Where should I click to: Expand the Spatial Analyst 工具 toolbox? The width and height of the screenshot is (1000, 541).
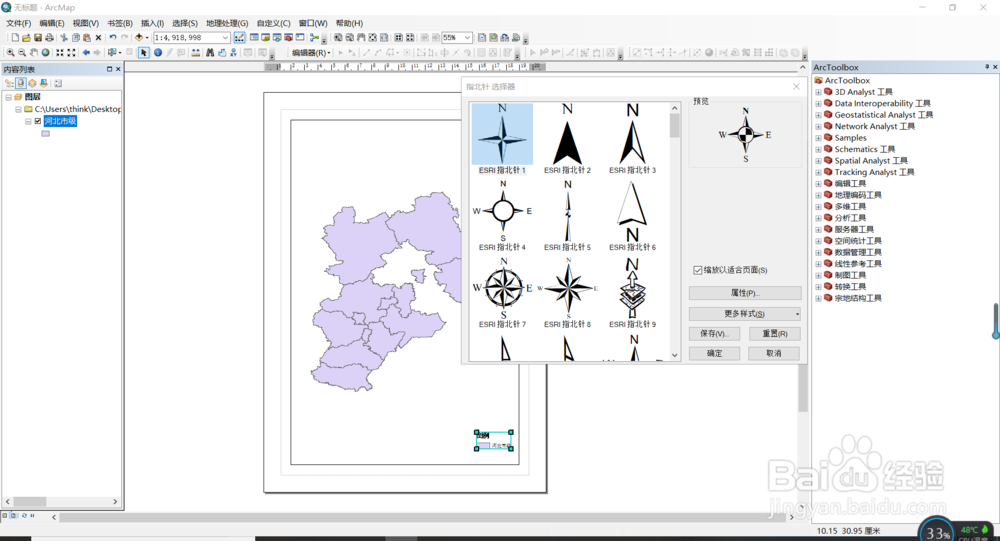click(818, 161)
